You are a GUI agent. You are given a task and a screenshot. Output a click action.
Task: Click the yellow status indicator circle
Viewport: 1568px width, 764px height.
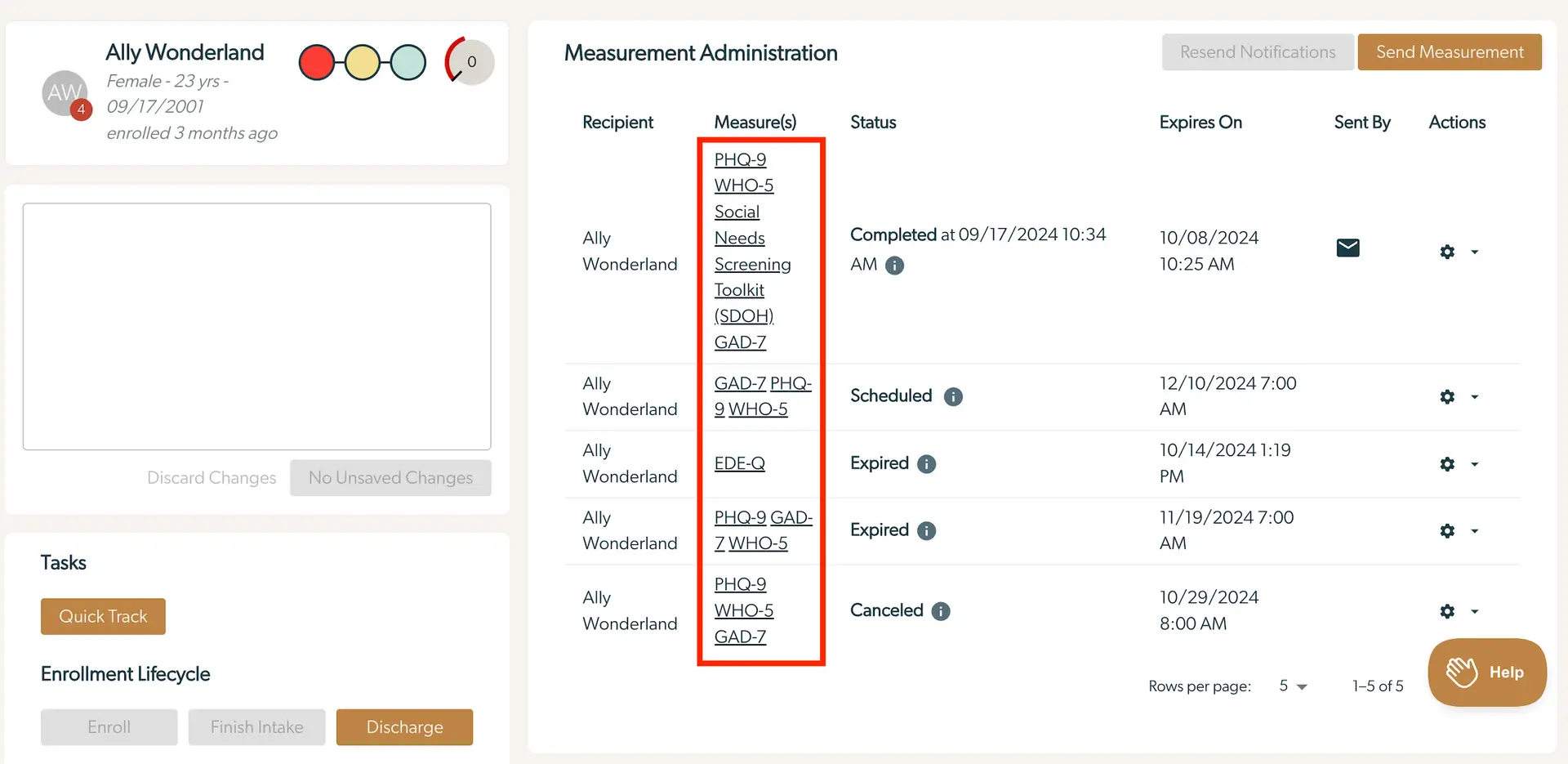point(363,61)
